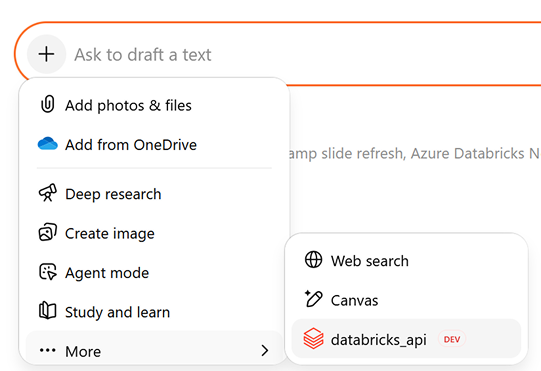Click the Agent mode cursor icon

pyautogui.click(x=48, y=272)
